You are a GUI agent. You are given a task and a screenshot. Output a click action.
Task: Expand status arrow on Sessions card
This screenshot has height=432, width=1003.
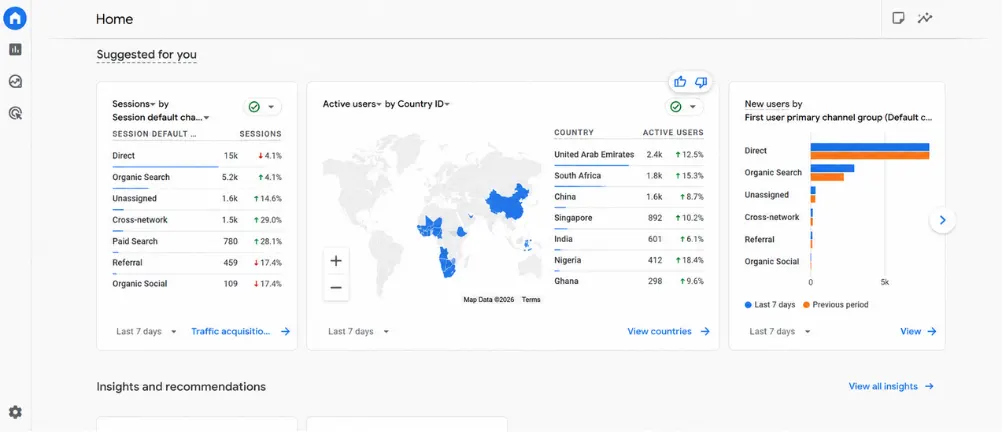click(271, 107)
